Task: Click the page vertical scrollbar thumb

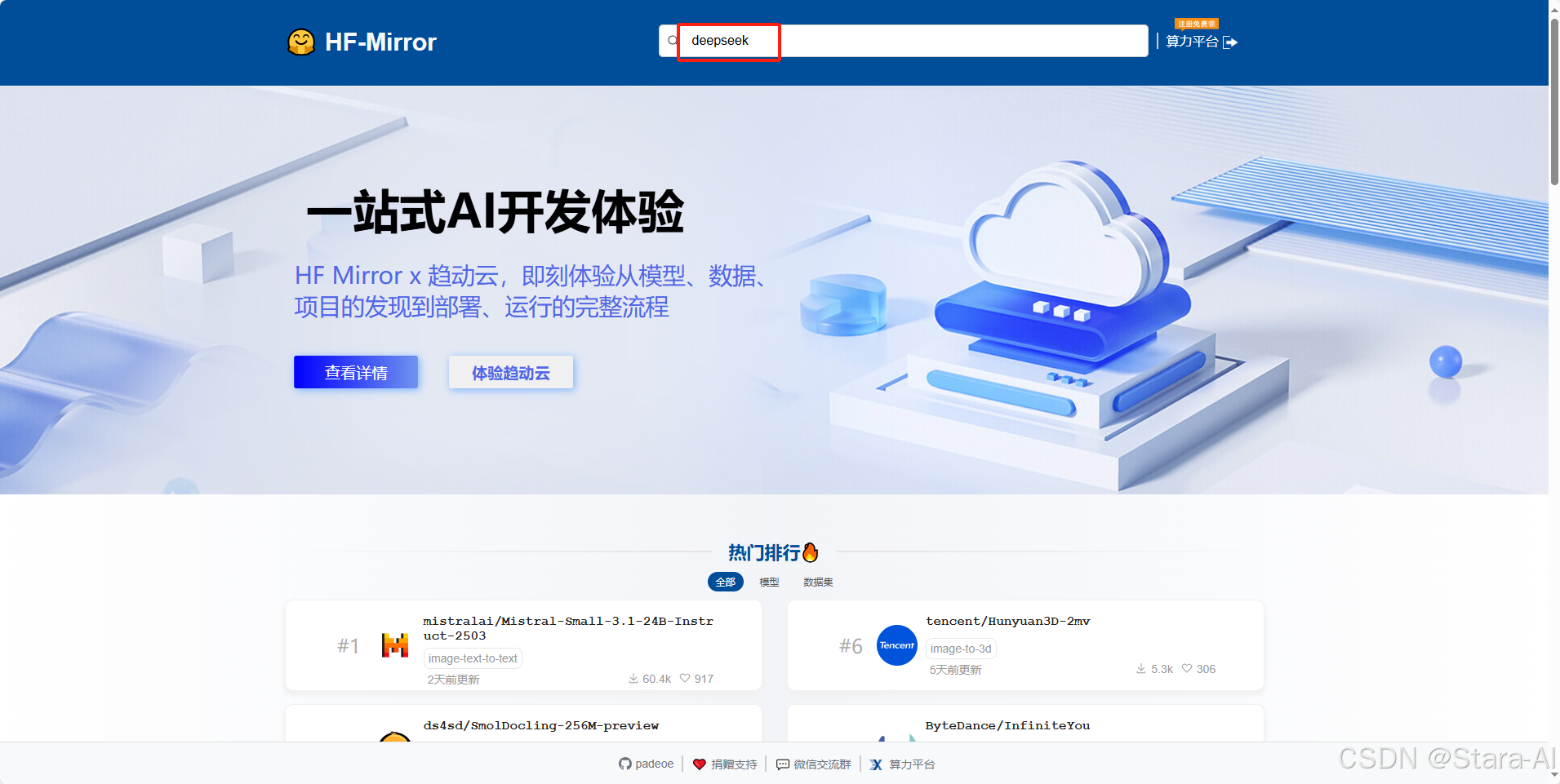Action: pos(1554,102)
